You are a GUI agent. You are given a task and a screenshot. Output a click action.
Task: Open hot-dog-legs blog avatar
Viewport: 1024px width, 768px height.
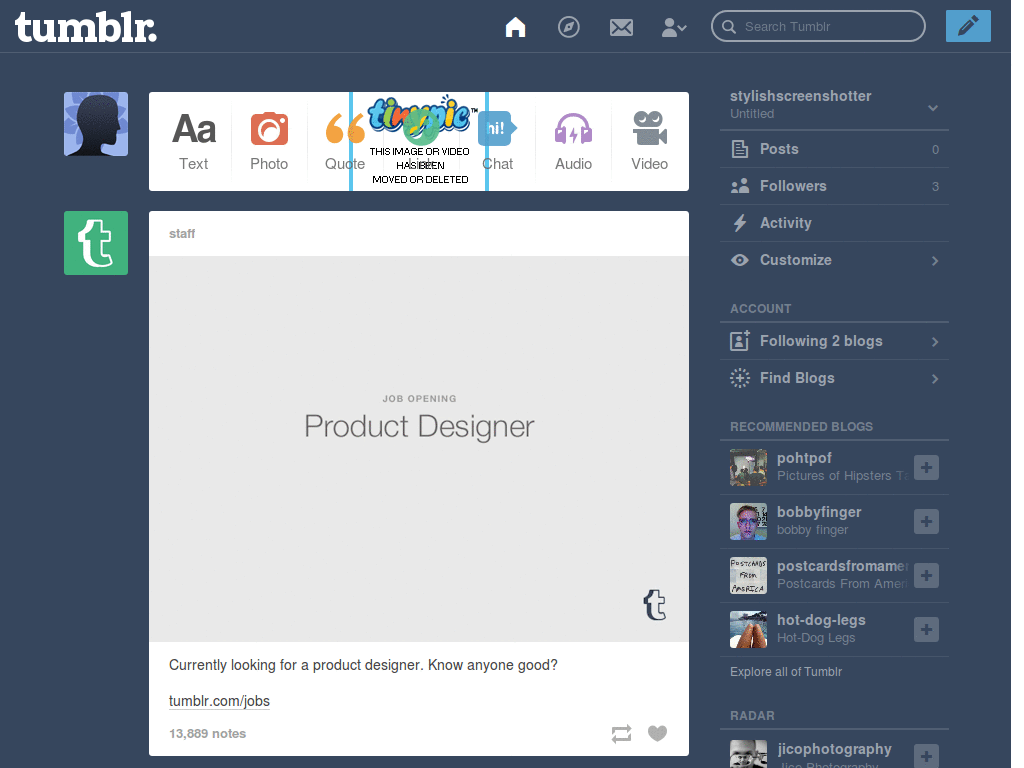(x=748, y=630)
